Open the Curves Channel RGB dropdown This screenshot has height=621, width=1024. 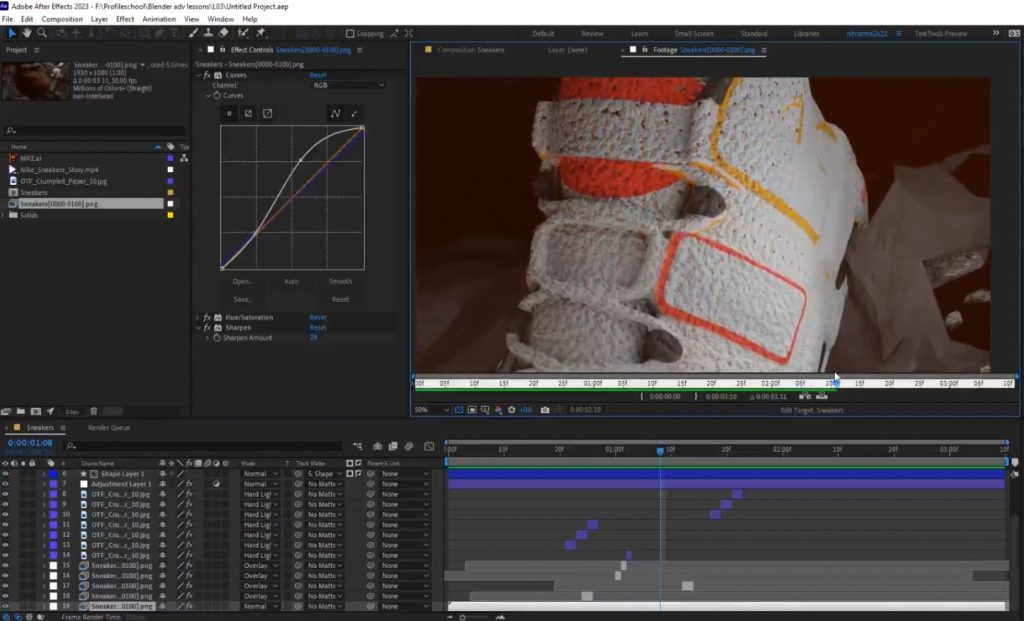point(349,85)
